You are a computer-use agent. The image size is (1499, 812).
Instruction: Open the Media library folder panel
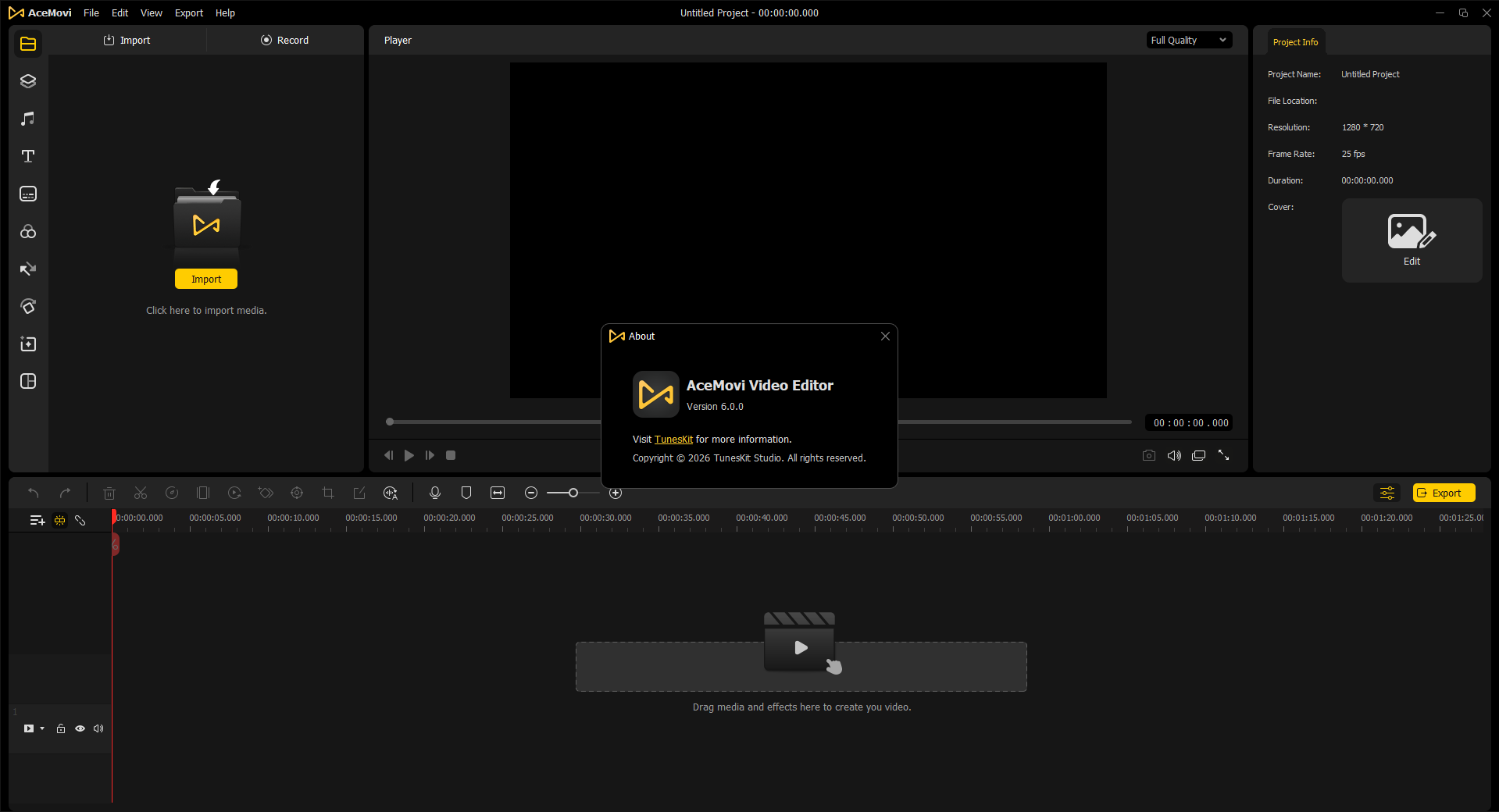tap(28, 44)
